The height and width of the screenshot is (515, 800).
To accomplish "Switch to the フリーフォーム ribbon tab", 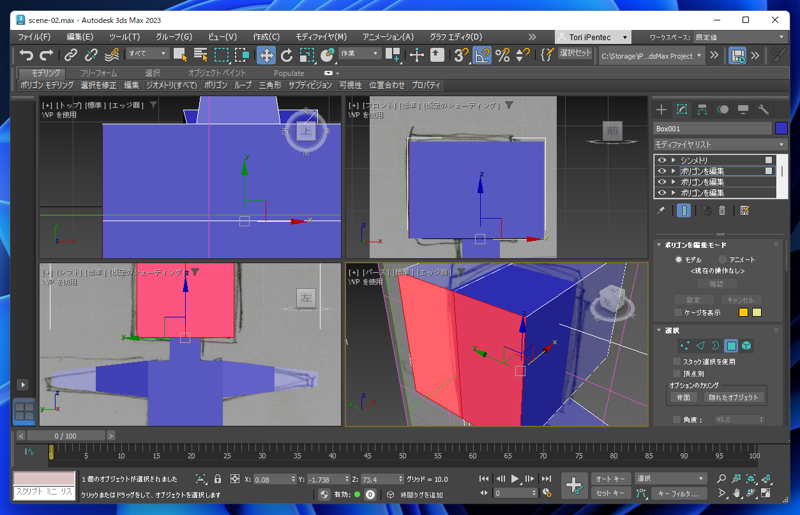I will [98, 73].
